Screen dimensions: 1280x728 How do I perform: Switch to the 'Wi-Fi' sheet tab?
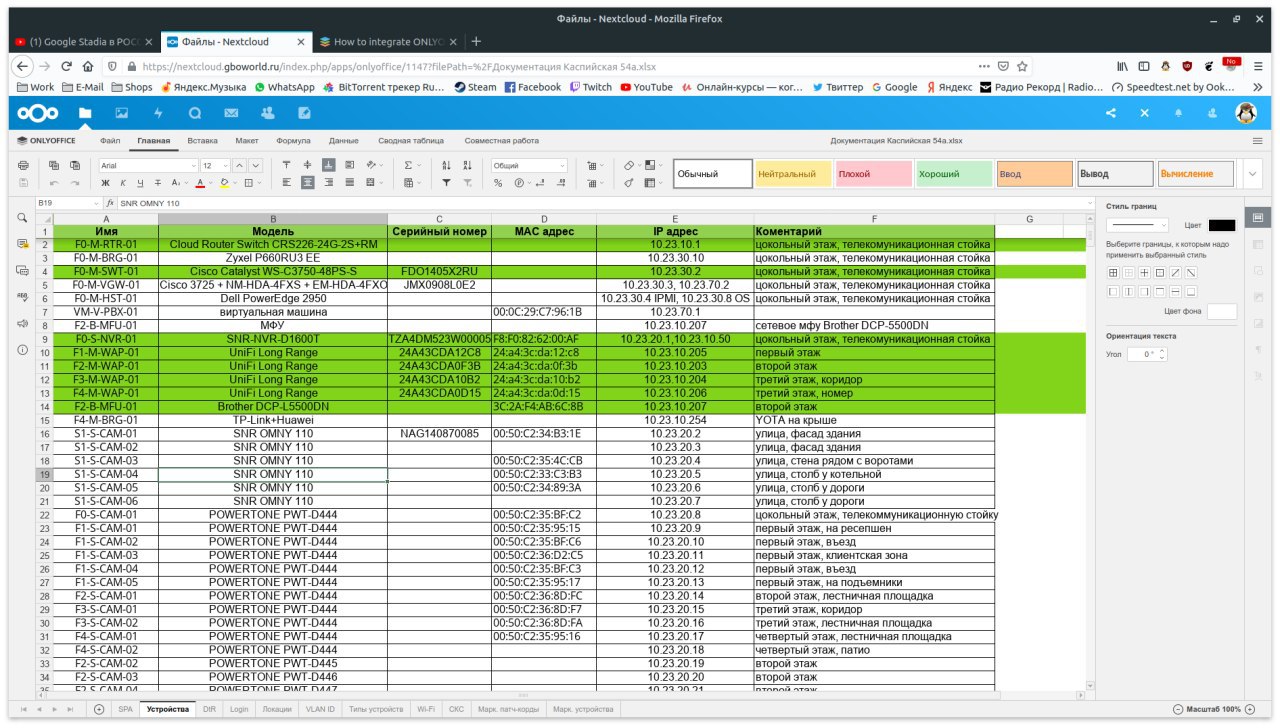[x=426, y=709]
